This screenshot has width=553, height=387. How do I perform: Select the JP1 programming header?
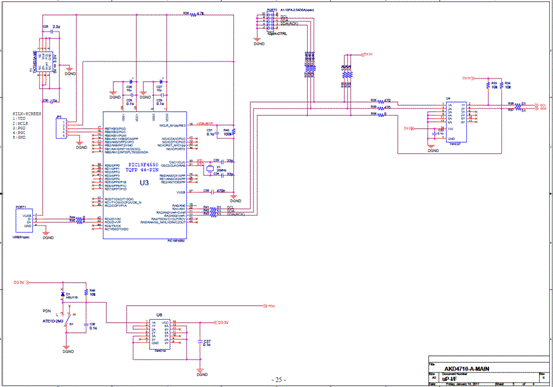(61, 128)
